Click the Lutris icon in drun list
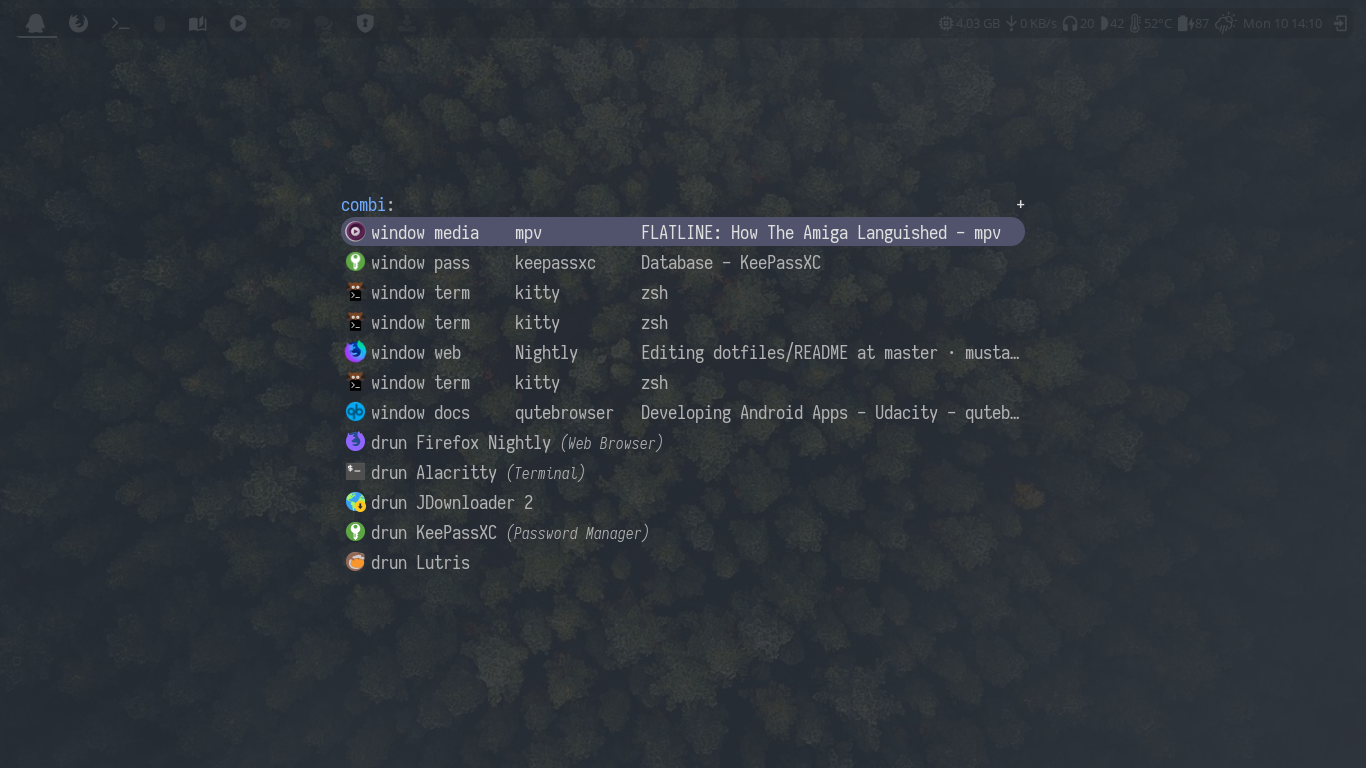The width and height of the screenshot is (1366, 768). click(x=355, y=562)
